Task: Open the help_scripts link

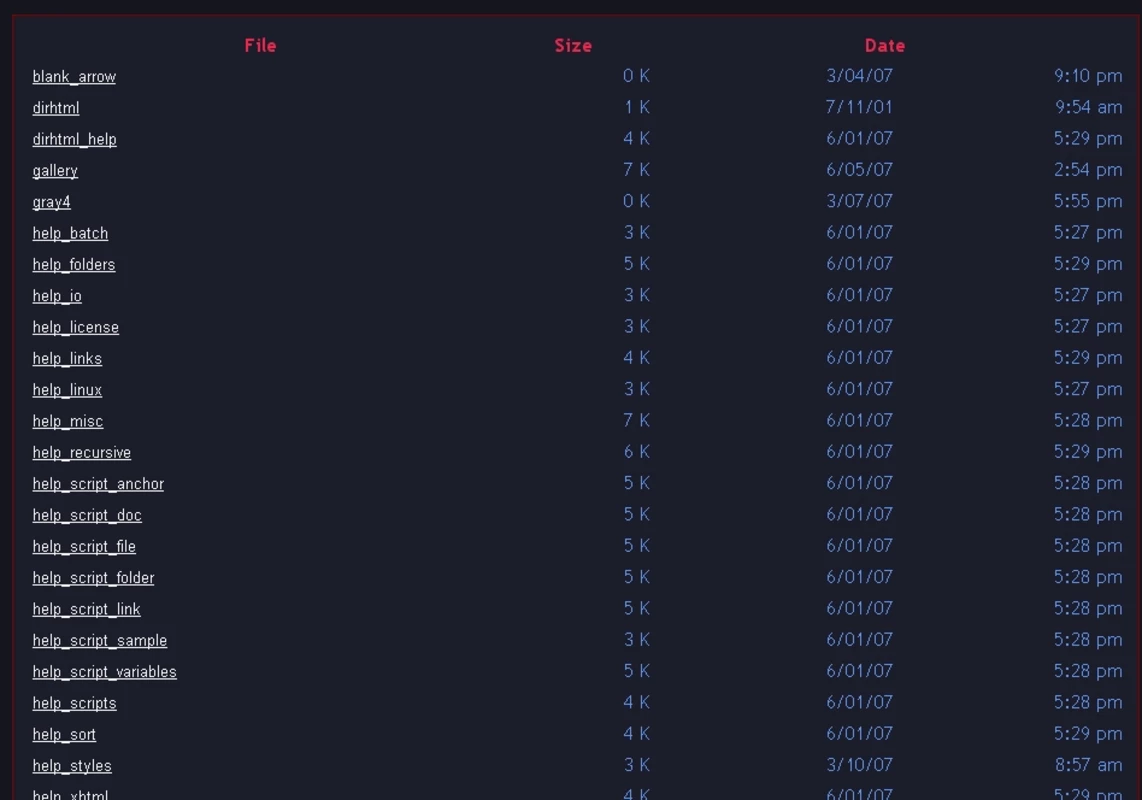Action: [x=74, y=703]
